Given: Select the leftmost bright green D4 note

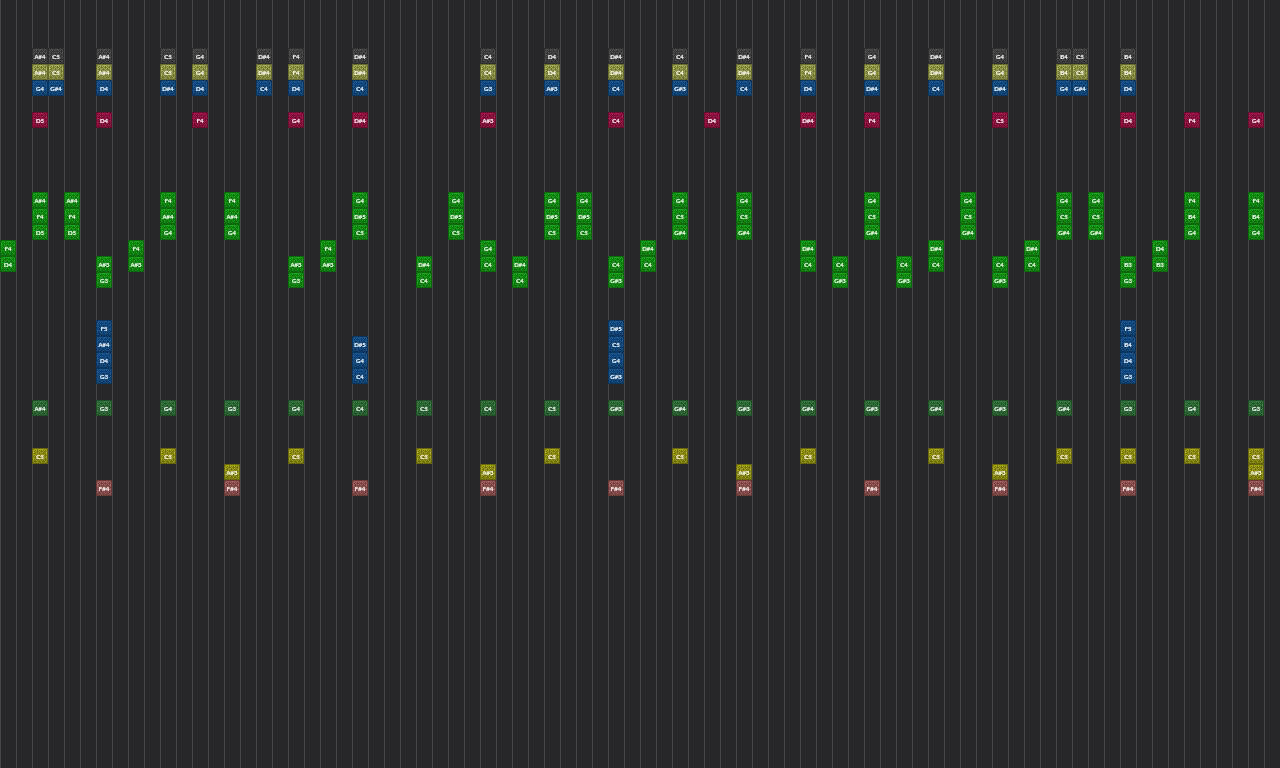Looking at the screenshot, I should coord(8,265).
